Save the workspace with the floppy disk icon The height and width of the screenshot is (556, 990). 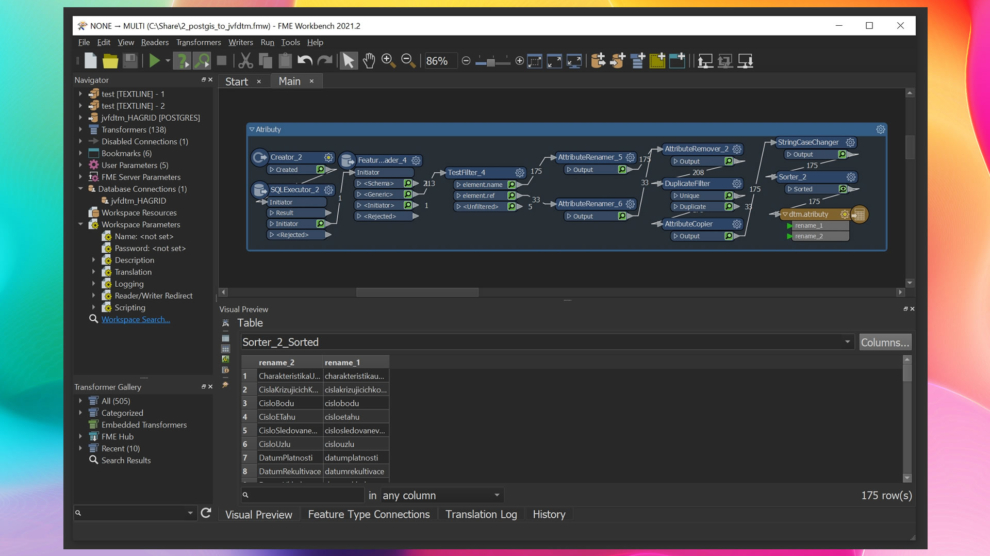130,61
